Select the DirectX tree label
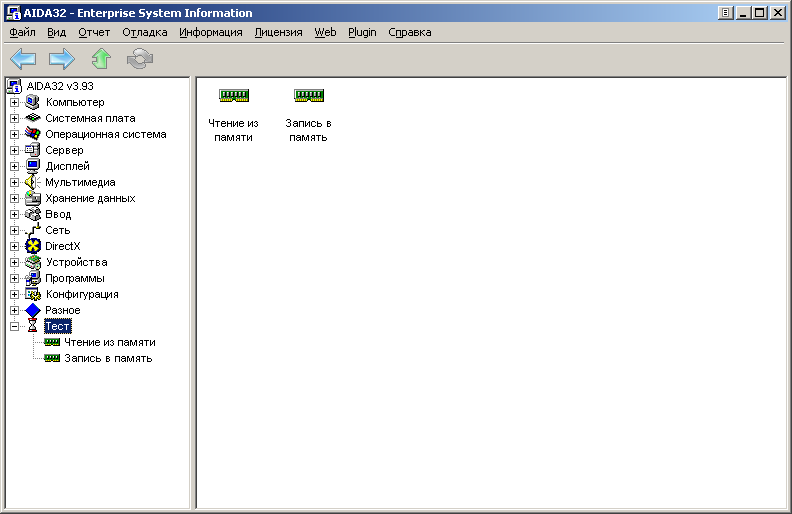The width and height of the screenshot is (792, 514). 63,246
